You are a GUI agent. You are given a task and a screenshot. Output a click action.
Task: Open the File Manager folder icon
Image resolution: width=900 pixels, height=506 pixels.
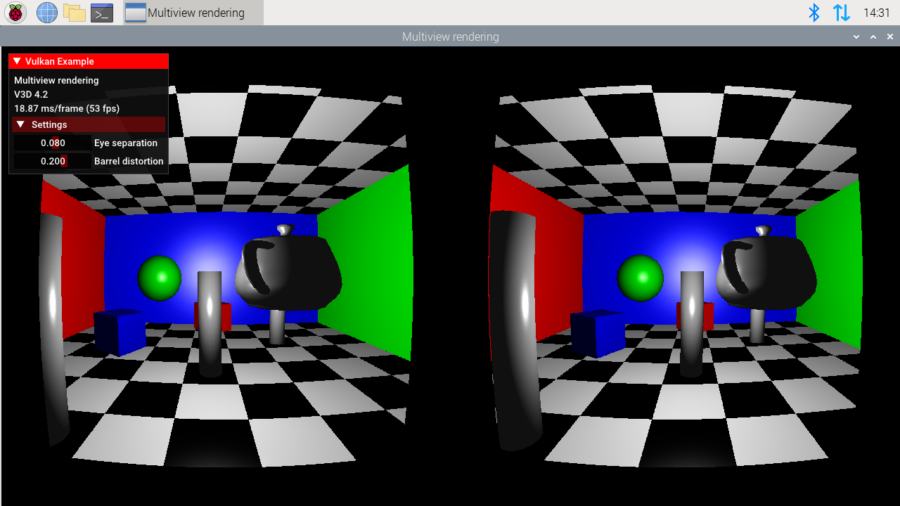[74, 13]
